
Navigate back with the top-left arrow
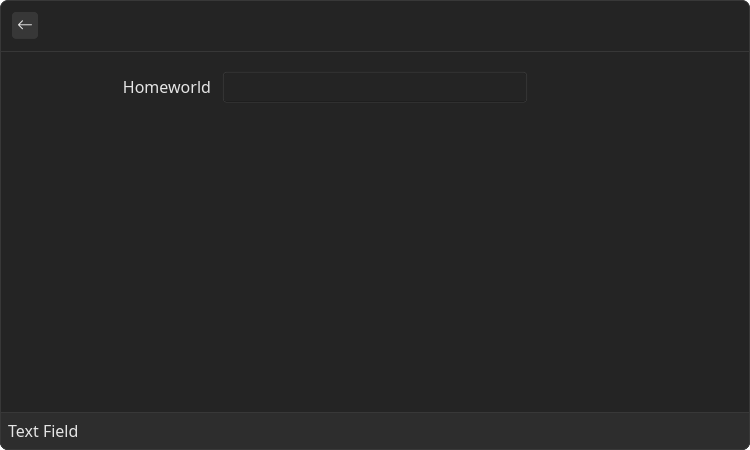pos(25,25)
